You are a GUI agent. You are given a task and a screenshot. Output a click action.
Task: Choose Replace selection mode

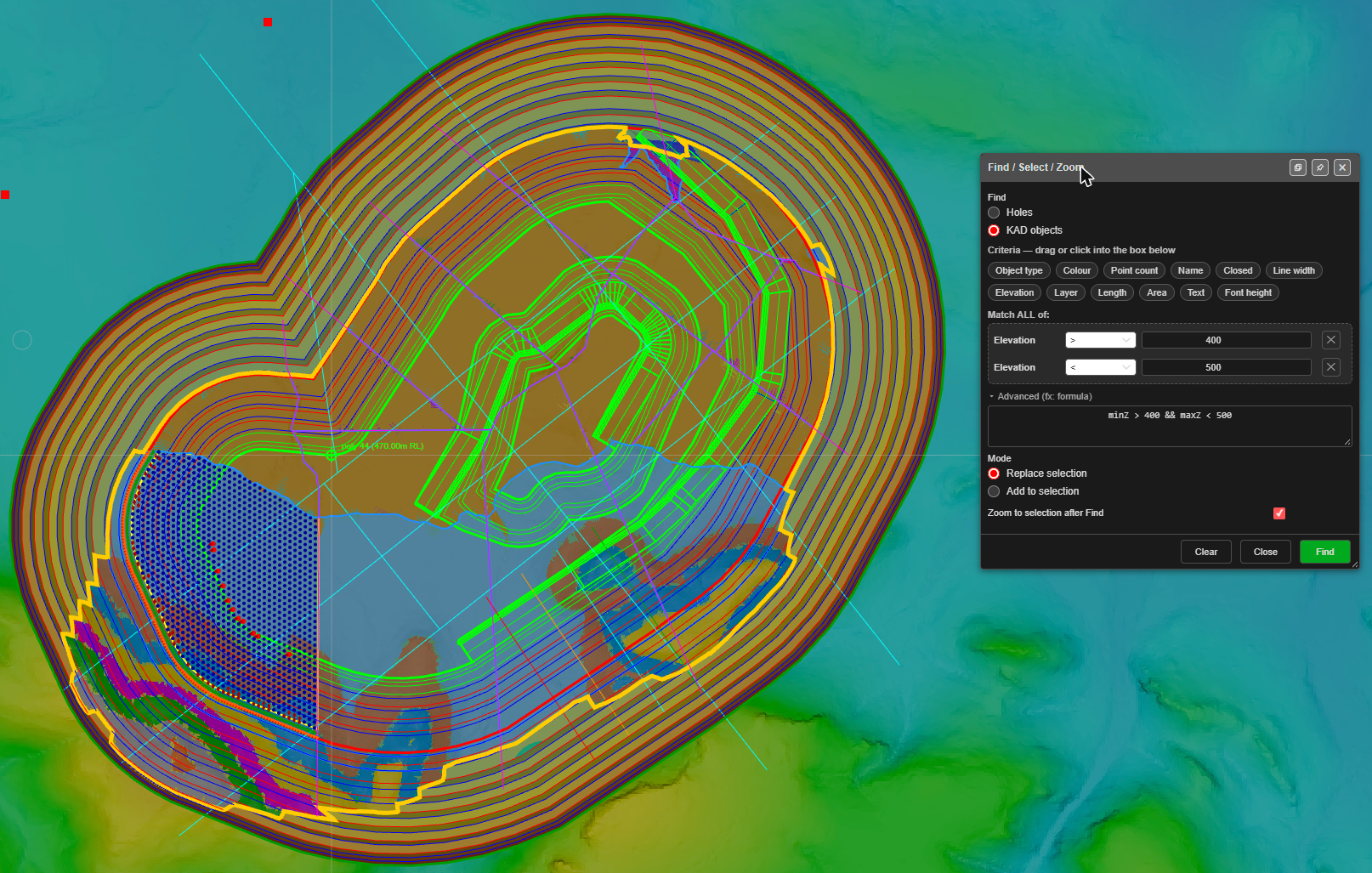click(x=994, y=473)
